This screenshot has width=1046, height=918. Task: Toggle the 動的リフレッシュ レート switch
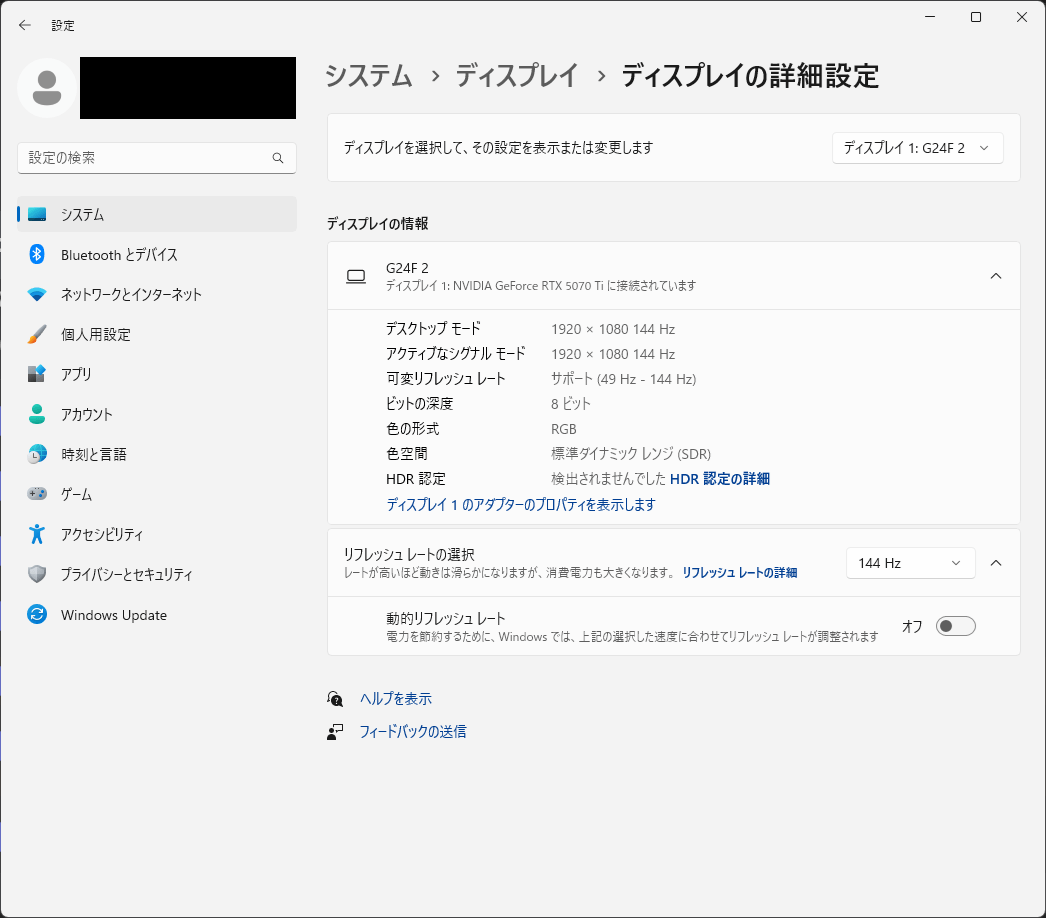coord(955,626)
